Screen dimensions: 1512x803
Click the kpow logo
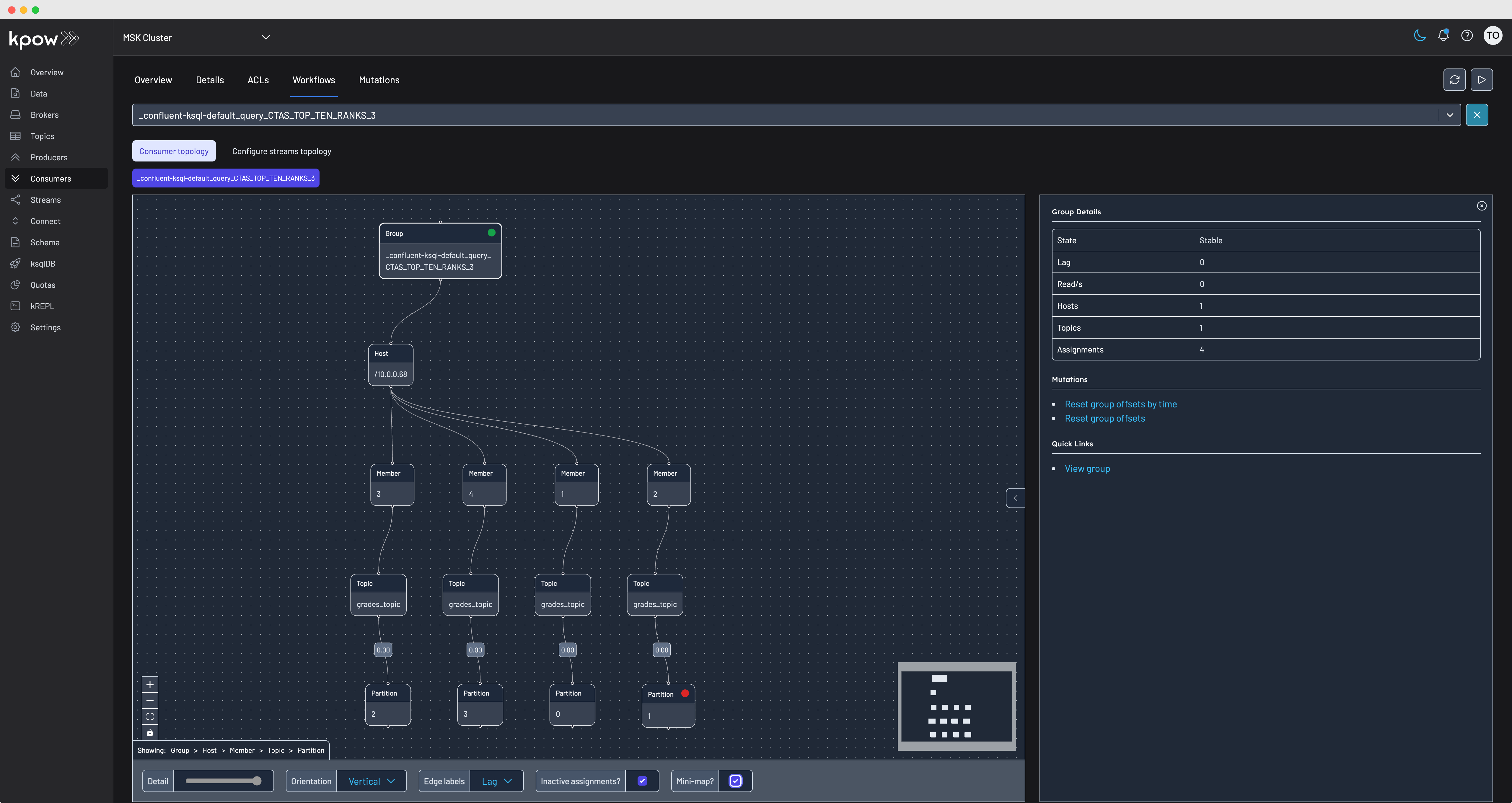pos(44,39)
